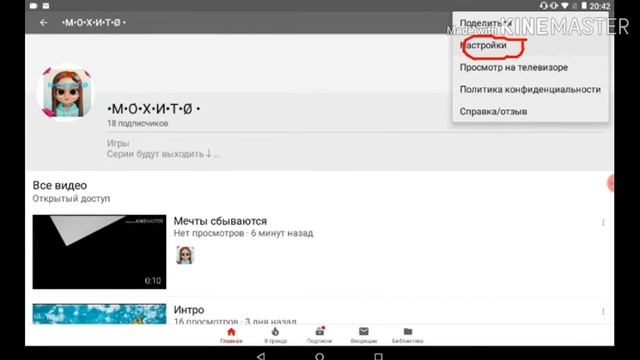This screenshot has height=360, width=640.
Task: Tap small avatar under Мечты сбываются title
Action: click(x=185, y=256)
